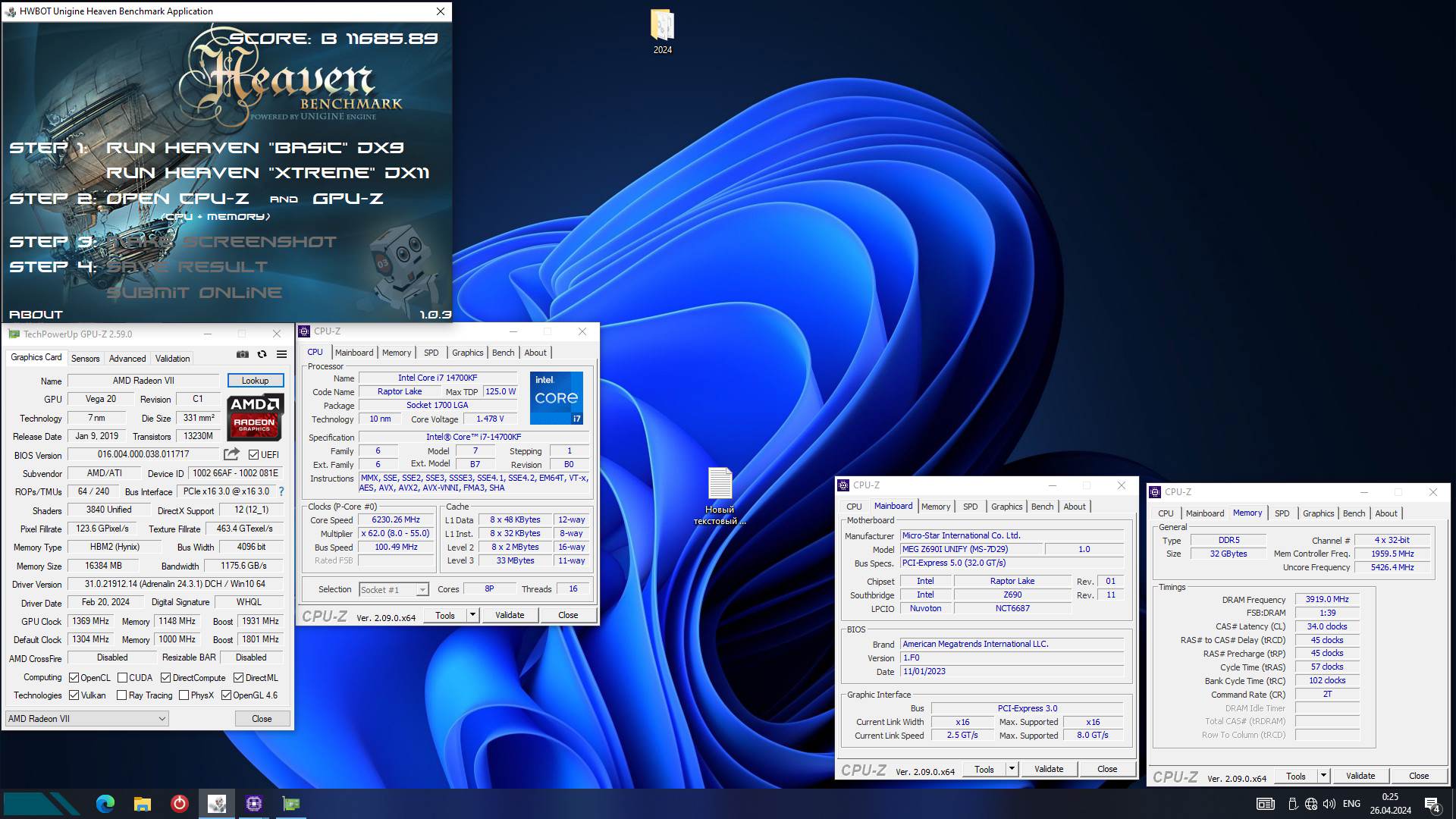This screenshot has width=1456, height=819.
Task: Click Core Speed value 6230.26 MHz
Action: click(396, 520)
